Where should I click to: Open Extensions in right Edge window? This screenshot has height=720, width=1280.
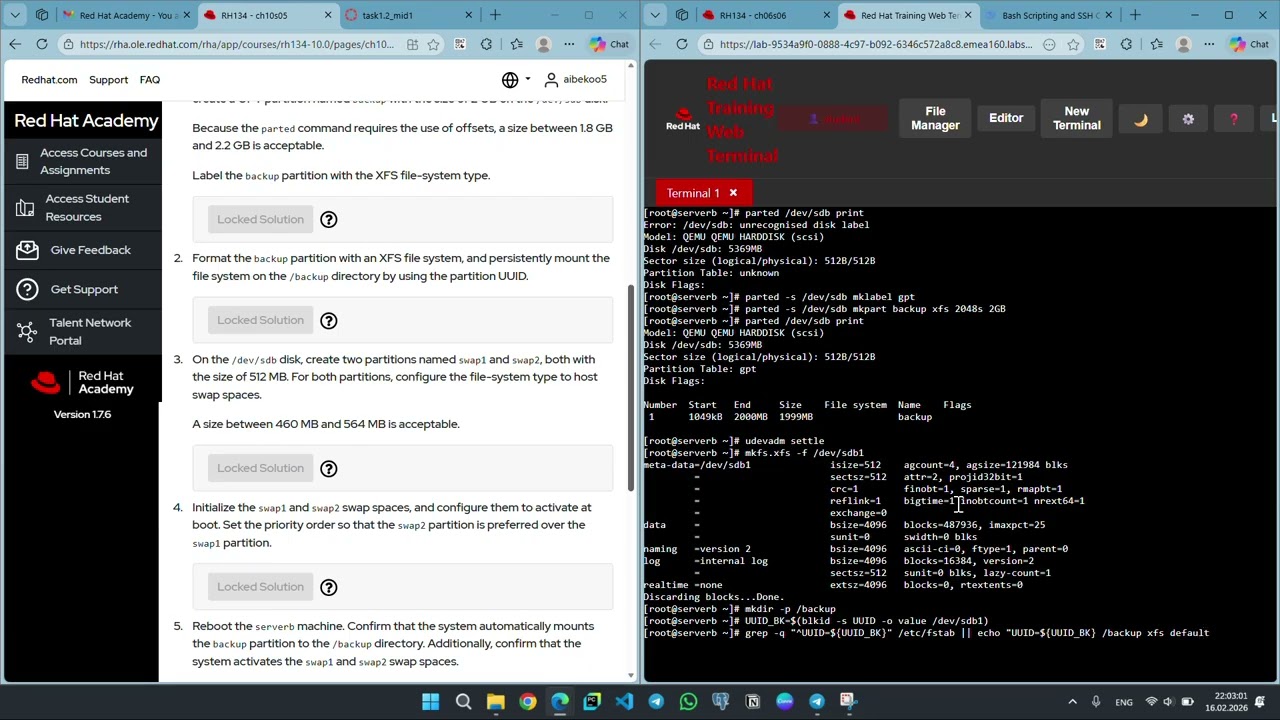pos(1126,44)
